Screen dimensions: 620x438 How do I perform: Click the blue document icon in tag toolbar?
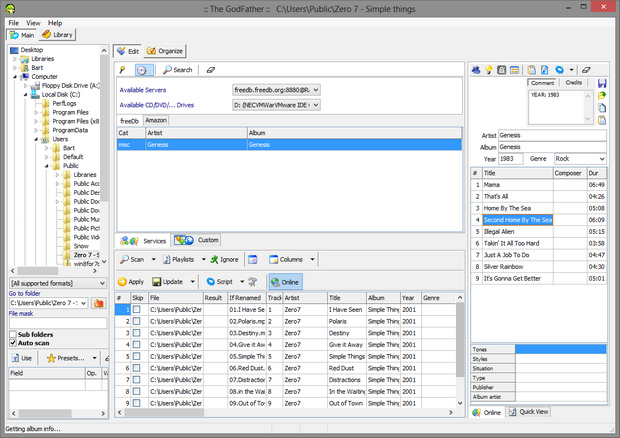pos(544,70)
